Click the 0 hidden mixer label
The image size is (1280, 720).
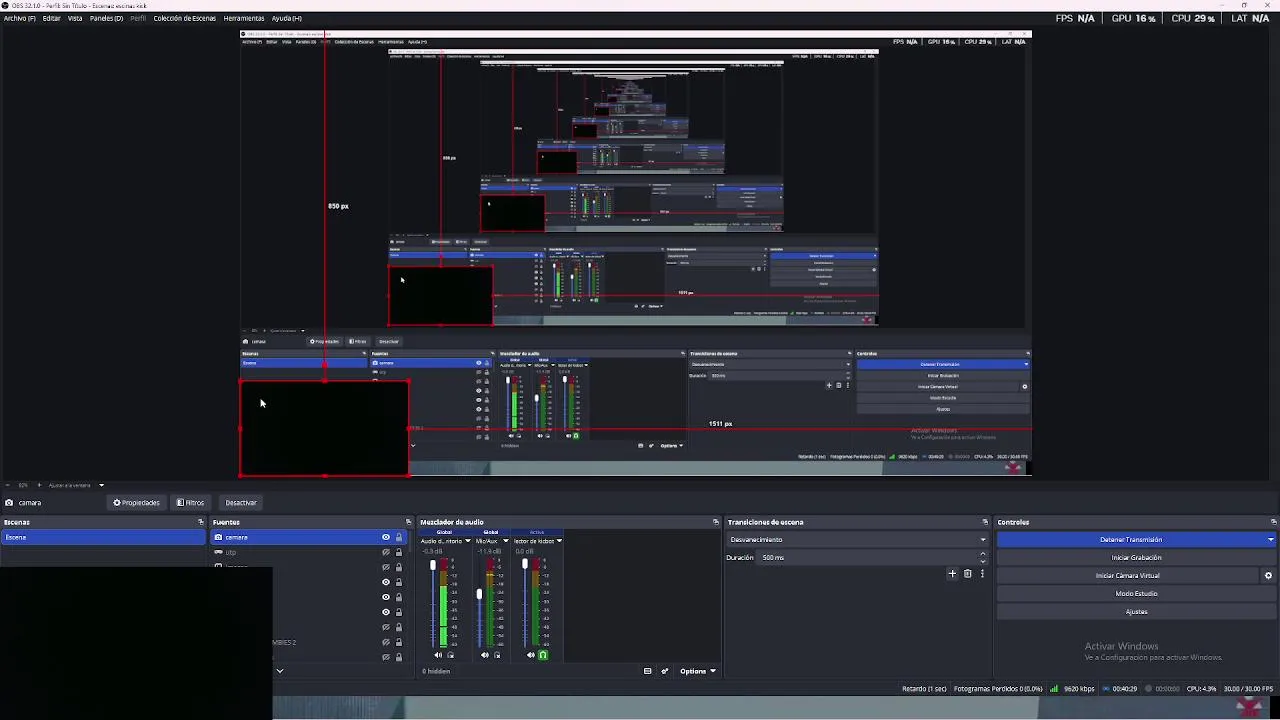(x=436, y=671)
